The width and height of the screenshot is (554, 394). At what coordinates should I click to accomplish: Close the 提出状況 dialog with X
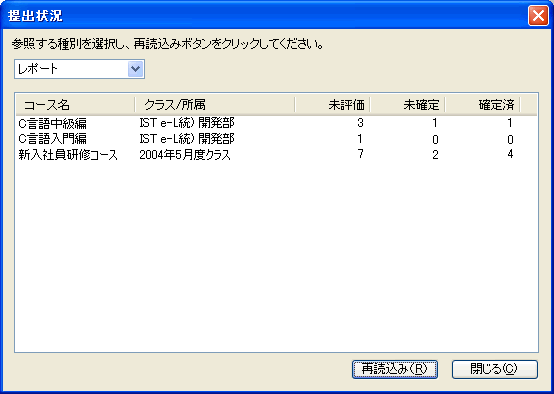(538, 16)
